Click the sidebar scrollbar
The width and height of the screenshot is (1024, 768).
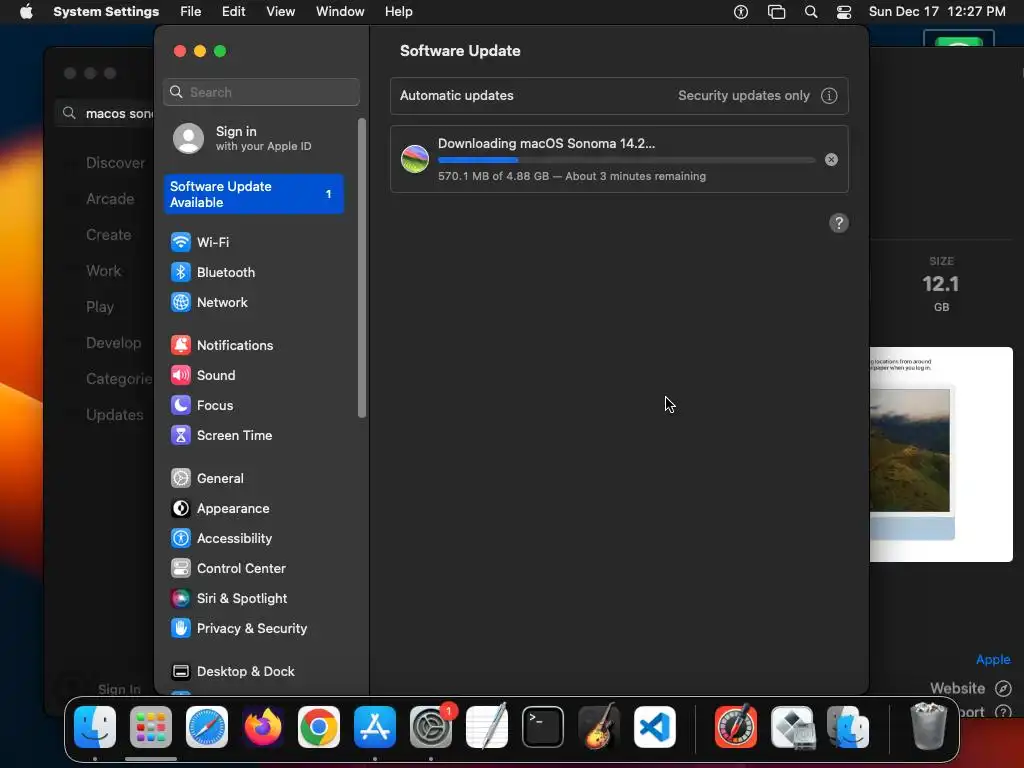362,268
